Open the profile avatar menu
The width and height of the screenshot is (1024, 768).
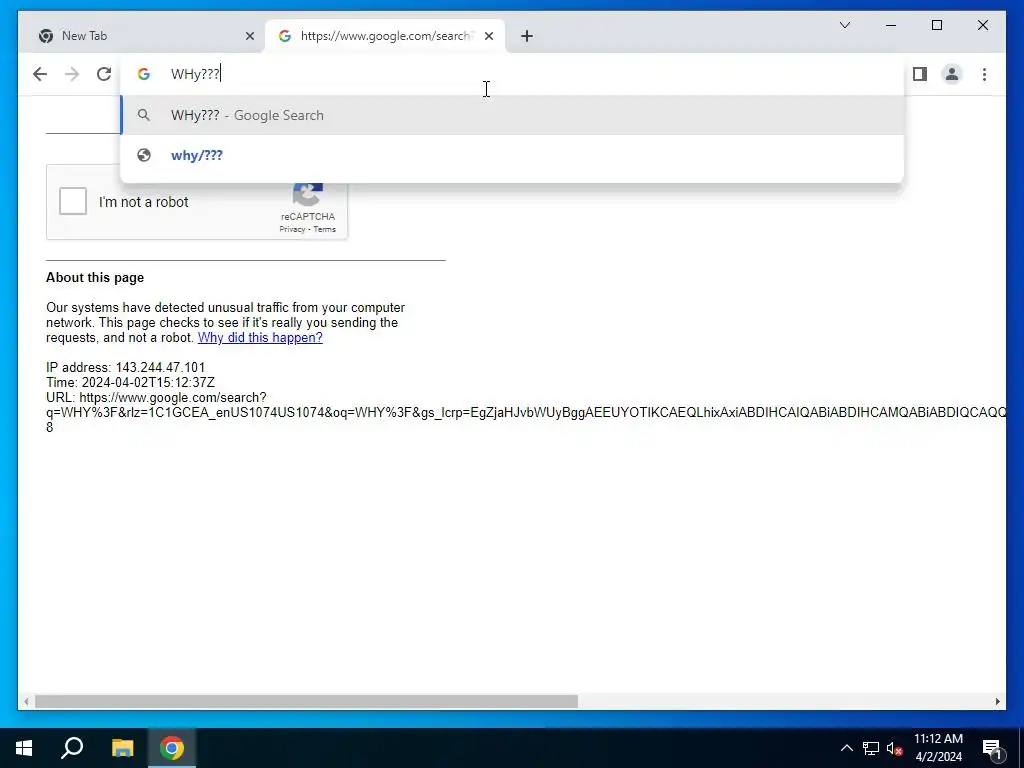952,74
